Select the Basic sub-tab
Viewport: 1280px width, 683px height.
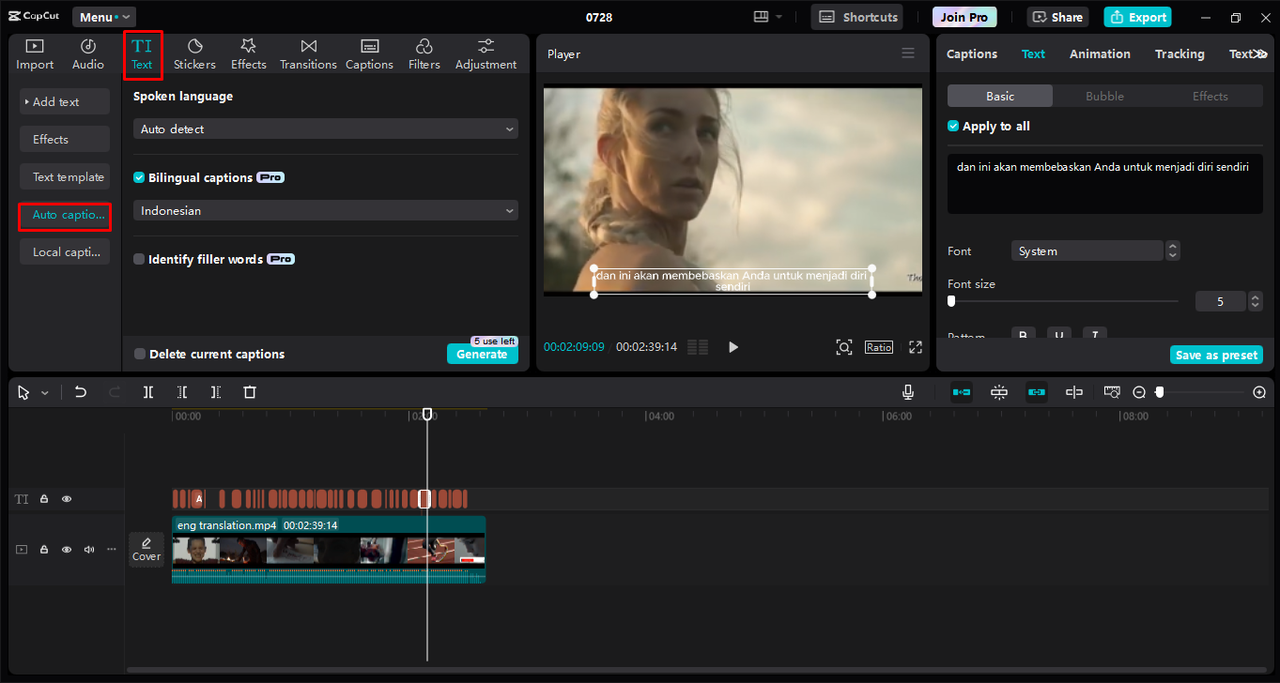click(x=1000, y=96)
